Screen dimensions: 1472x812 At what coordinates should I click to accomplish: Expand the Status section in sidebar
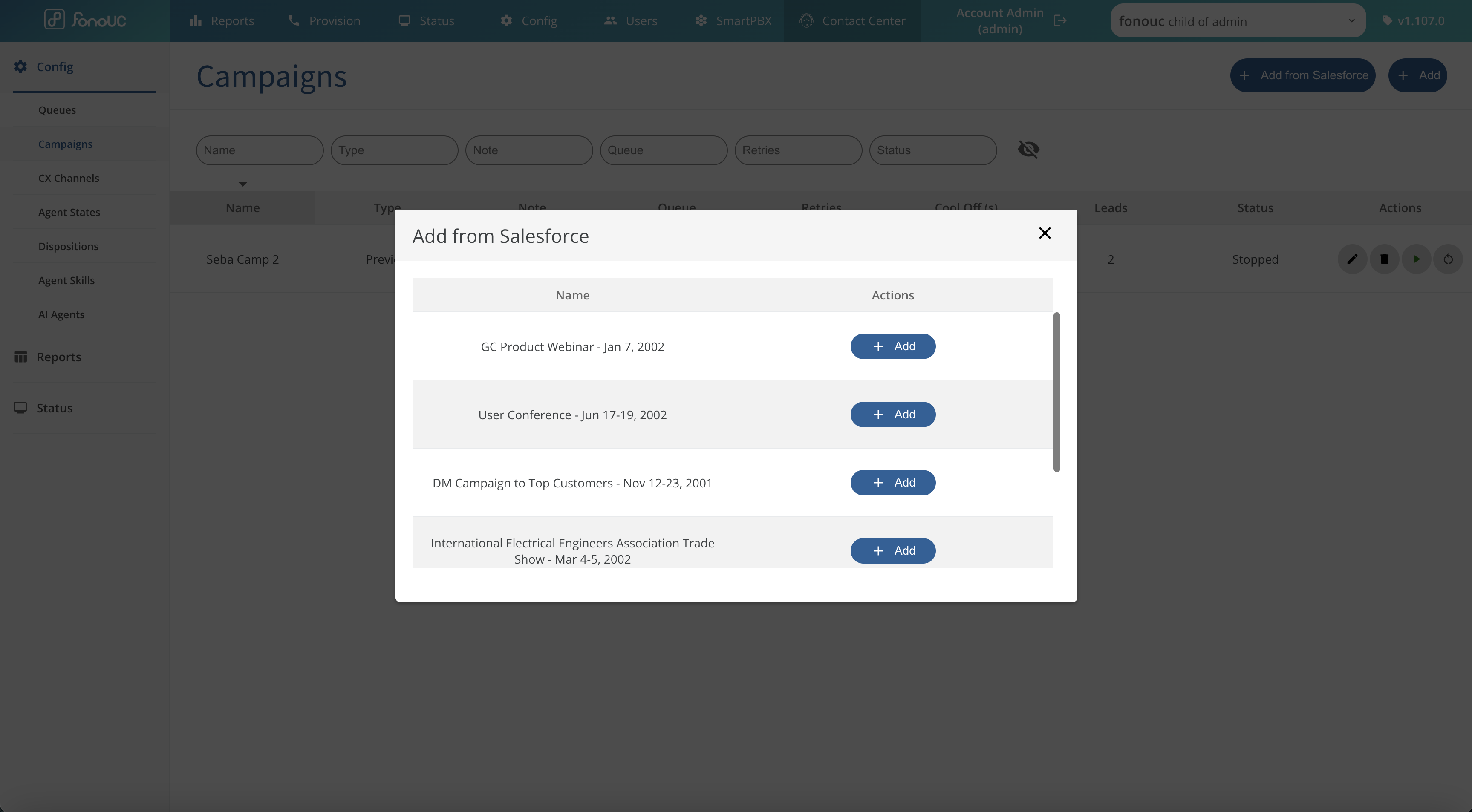point(54,408)
